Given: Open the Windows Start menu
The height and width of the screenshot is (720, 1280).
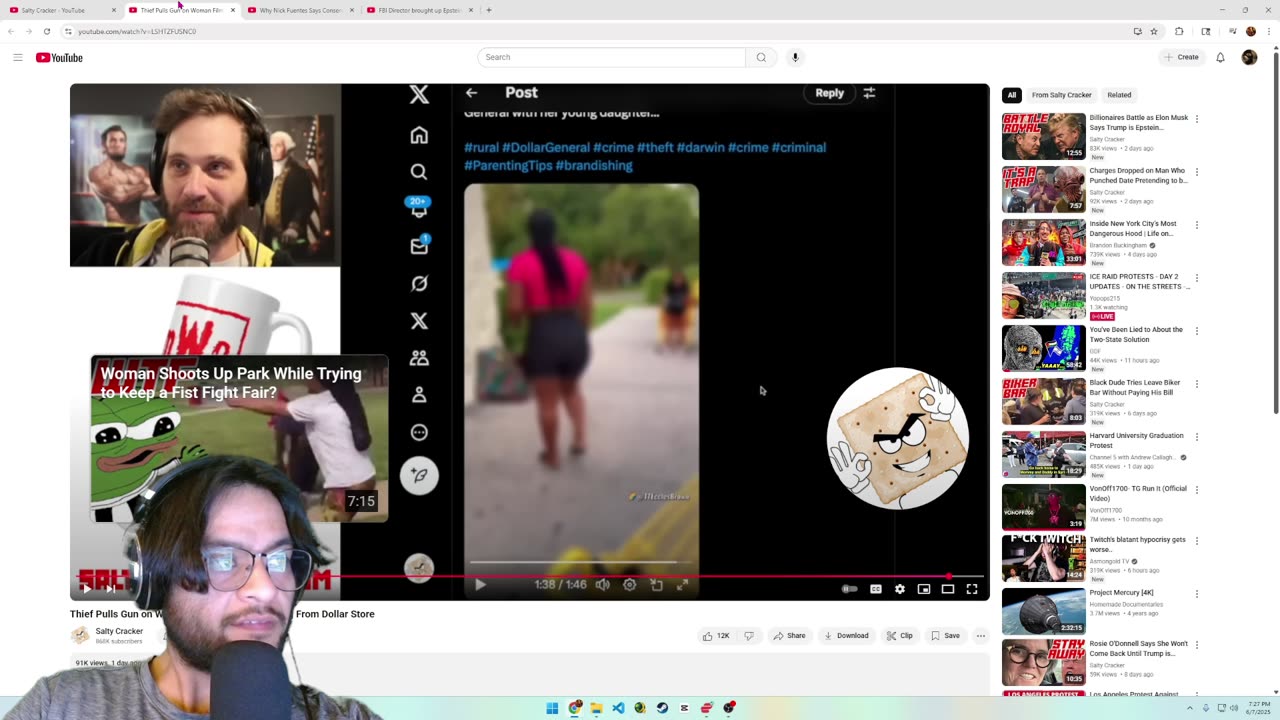Looking at the screenshot, I should (552, 708).
